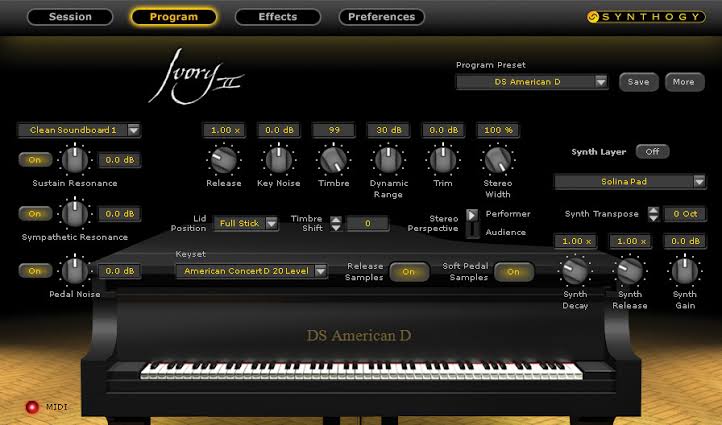Click the Synth Gain 0.0 dB value field
This screenshot has height=425, width=722.
(x=685, y=241)
